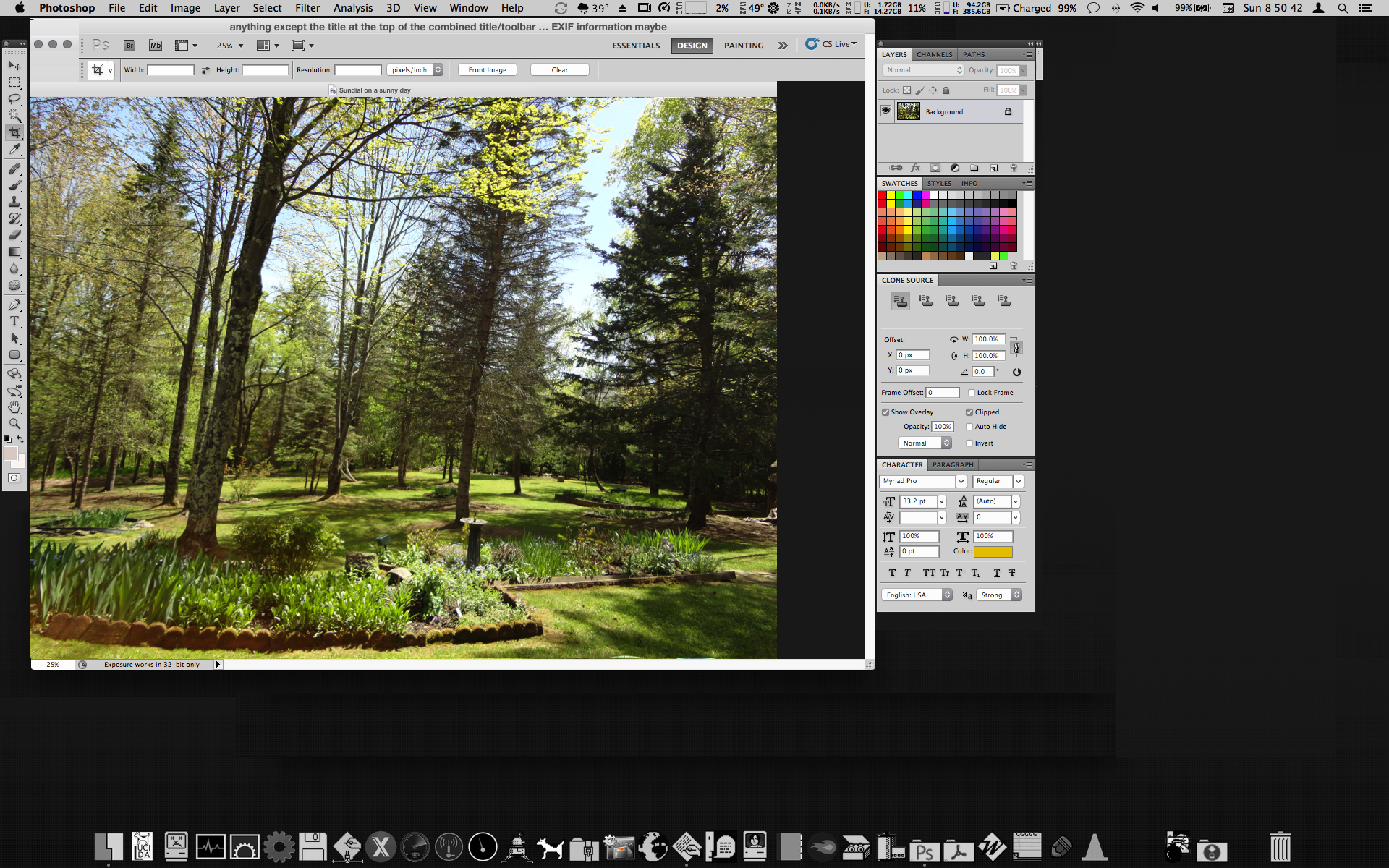Enable the Lock Frame checkbox

[x=972, y=393]
